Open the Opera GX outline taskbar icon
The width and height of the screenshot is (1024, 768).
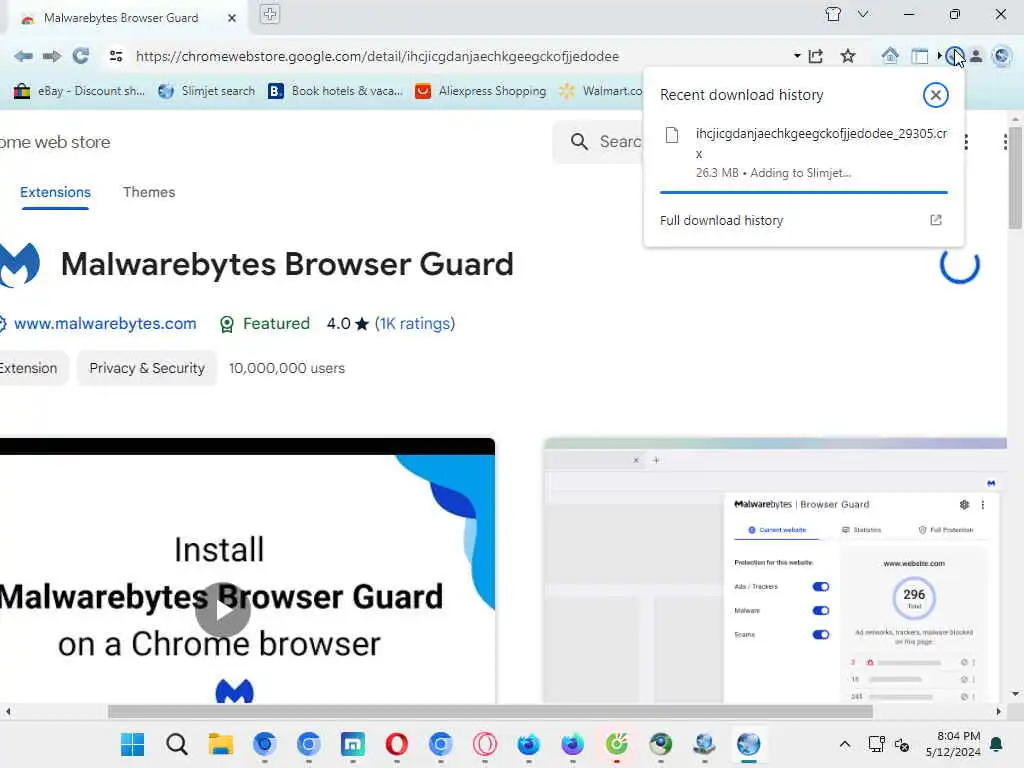(485, 744)
